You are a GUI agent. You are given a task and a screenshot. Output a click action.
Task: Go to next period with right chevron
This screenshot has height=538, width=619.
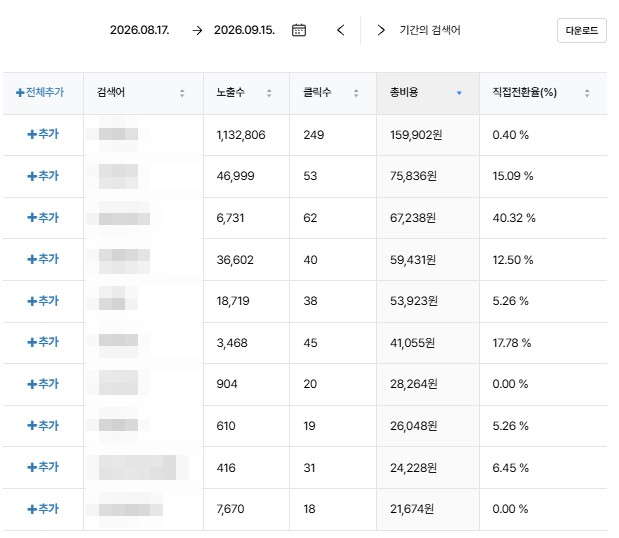(x=381, y=30)
